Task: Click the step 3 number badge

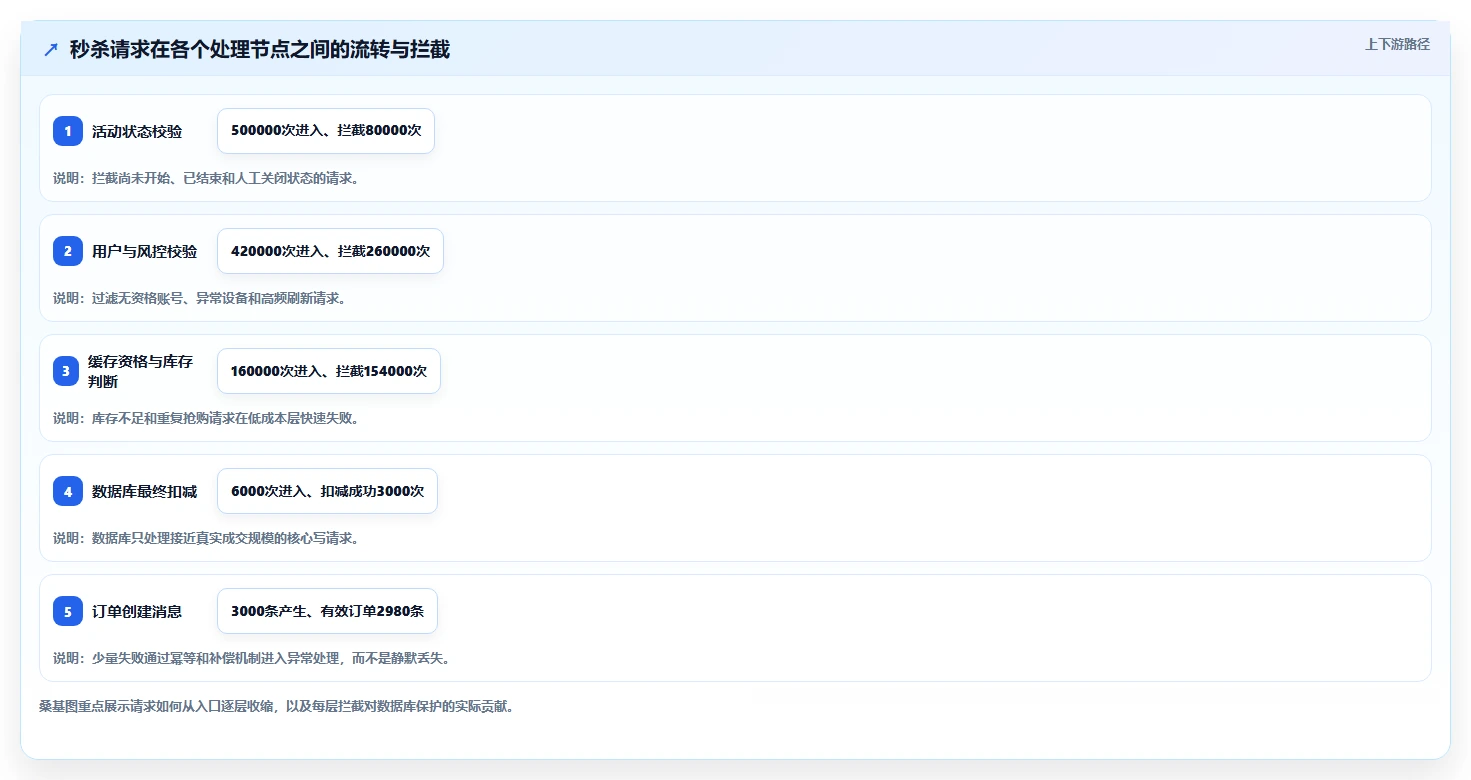Action: pyautogui.click(x=66, y=371)
